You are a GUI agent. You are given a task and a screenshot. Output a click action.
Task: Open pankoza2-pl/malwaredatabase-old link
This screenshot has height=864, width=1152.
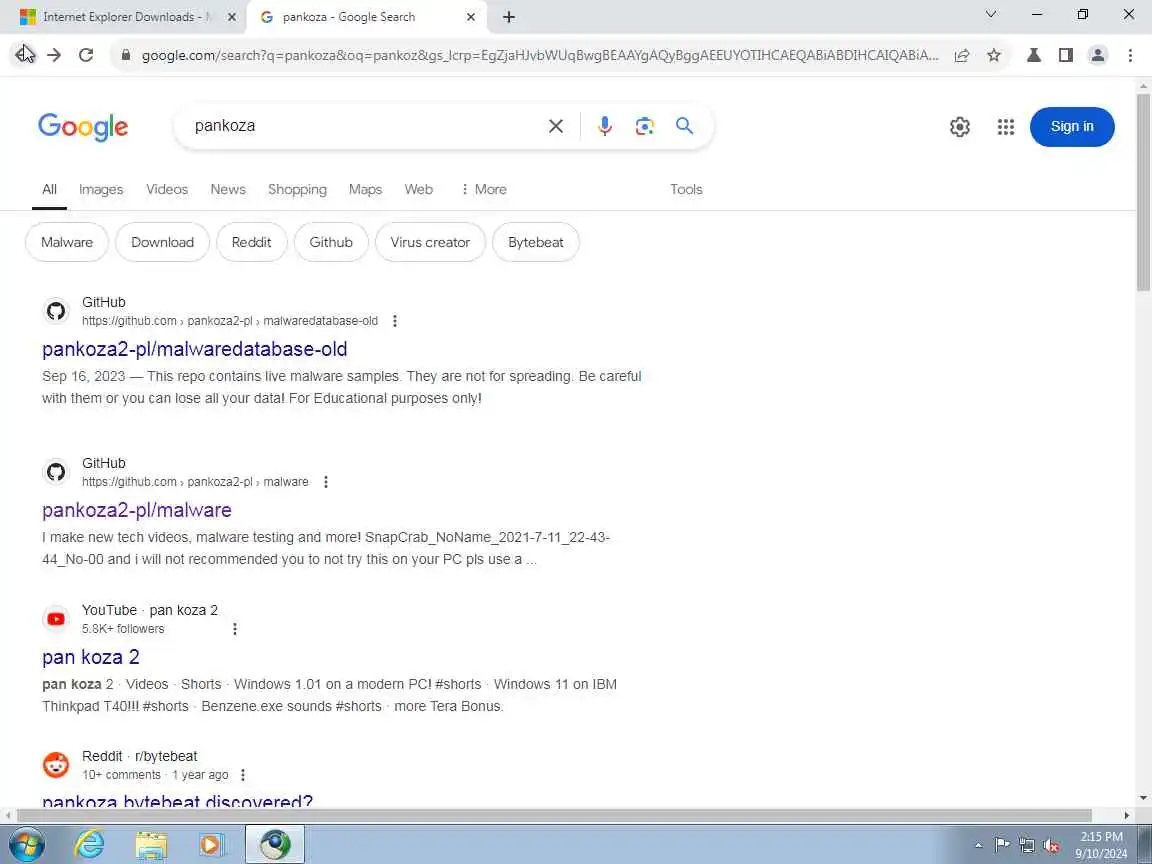point(195,350)
